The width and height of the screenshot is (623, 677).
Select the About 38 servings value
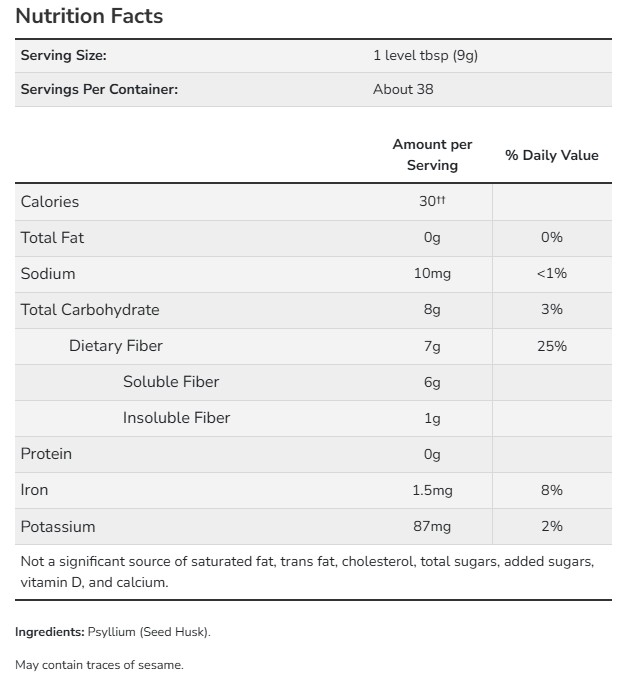pos(403,90)
